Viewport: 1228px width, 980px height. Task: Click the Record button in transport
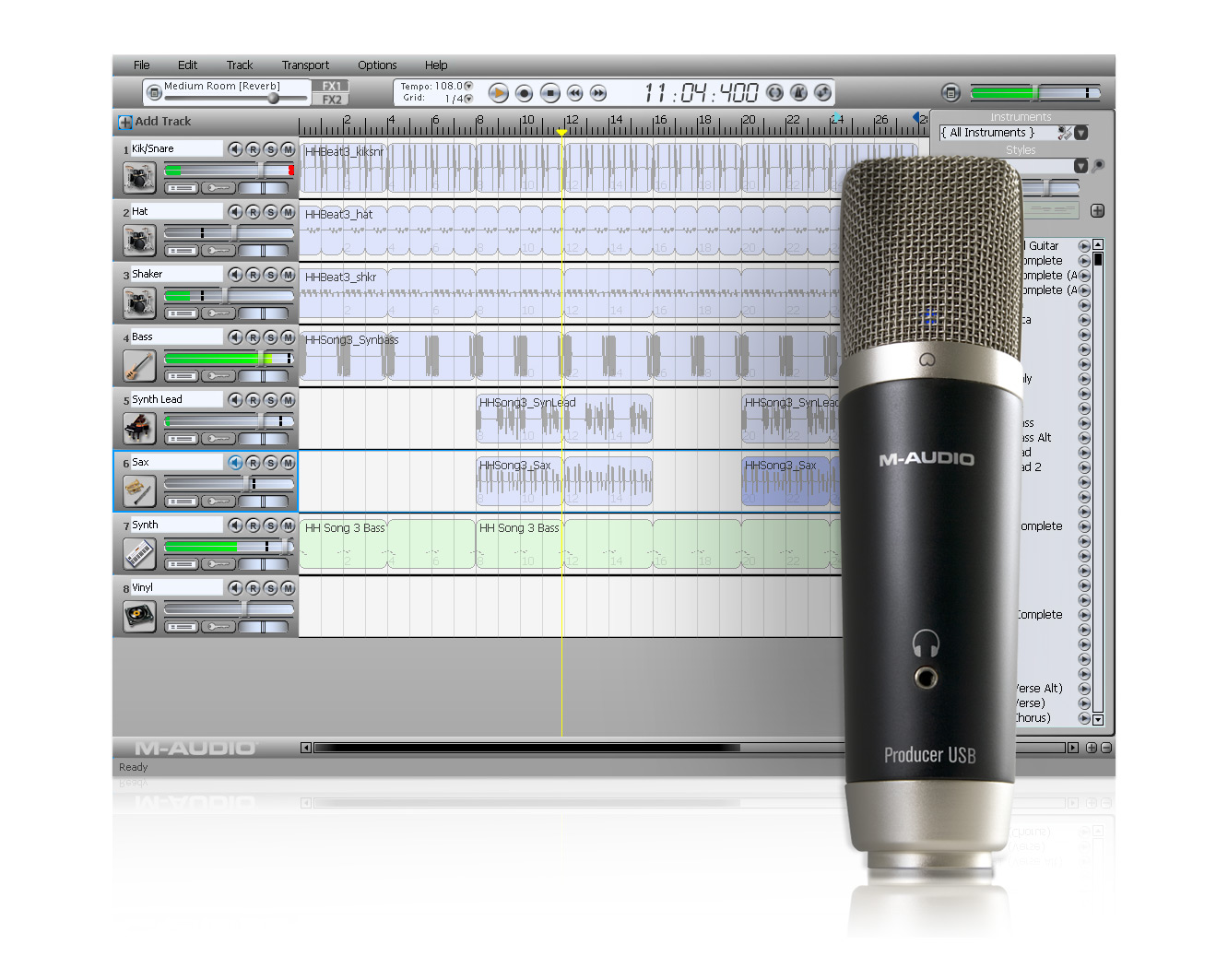click(524, 93)
